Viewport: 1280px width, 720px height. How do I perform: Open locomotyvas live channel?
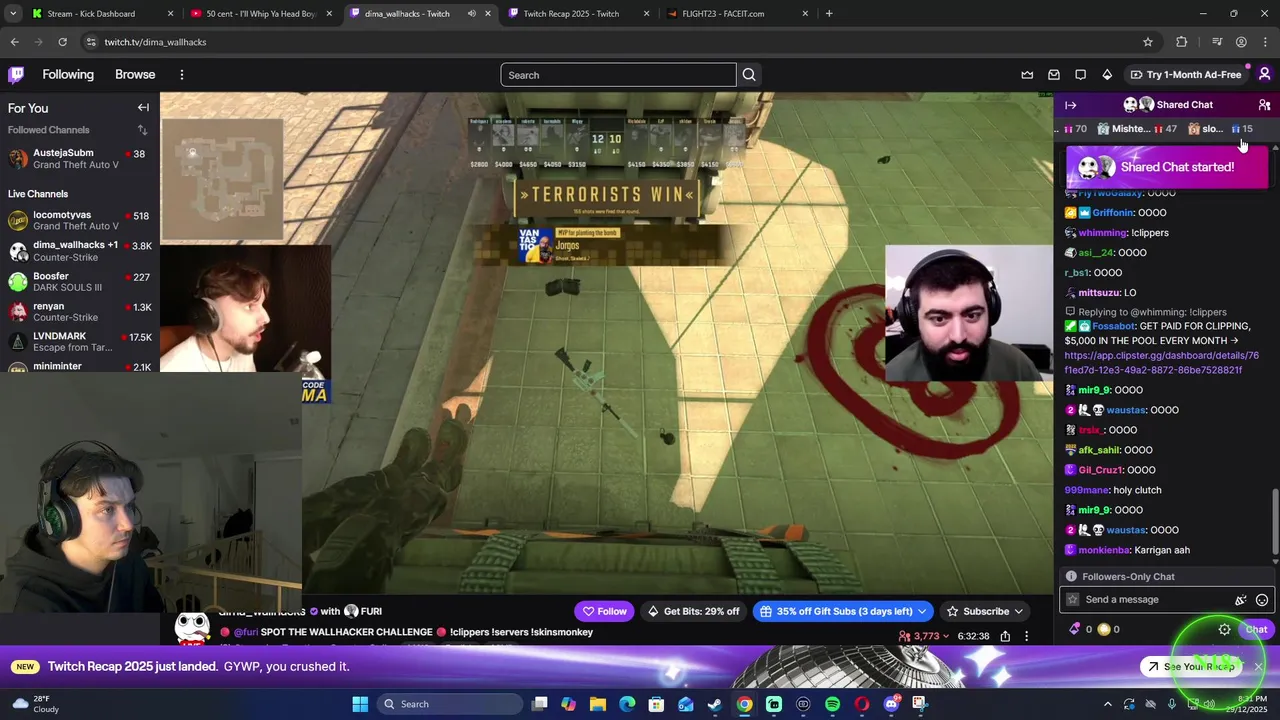pos(78,220)
